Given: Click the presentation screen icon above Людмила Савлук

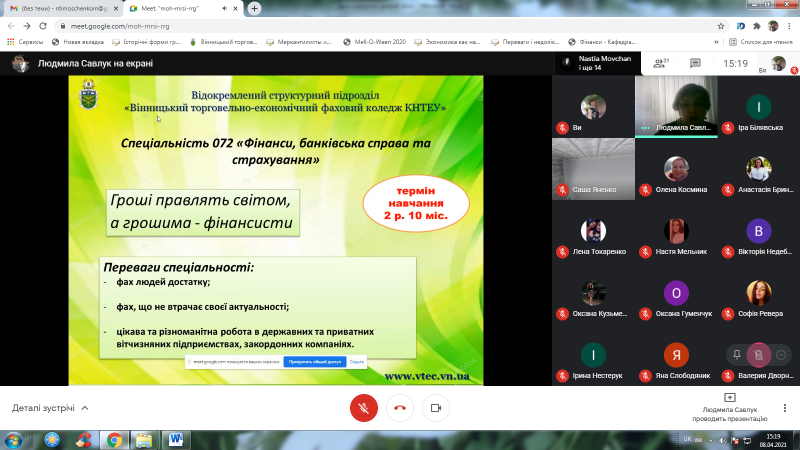Looking at the screenshot, I should (x=730, y=397).
